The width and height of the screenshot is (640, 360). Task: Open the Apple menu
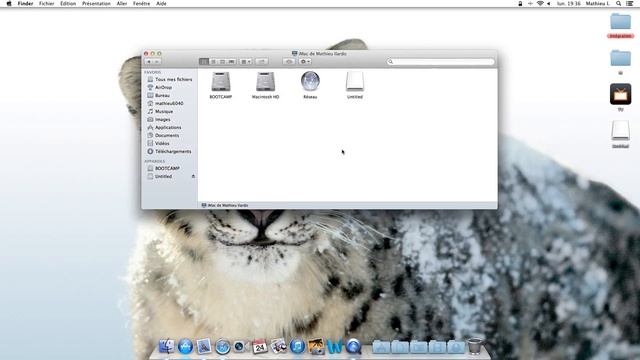pos(9,3)
